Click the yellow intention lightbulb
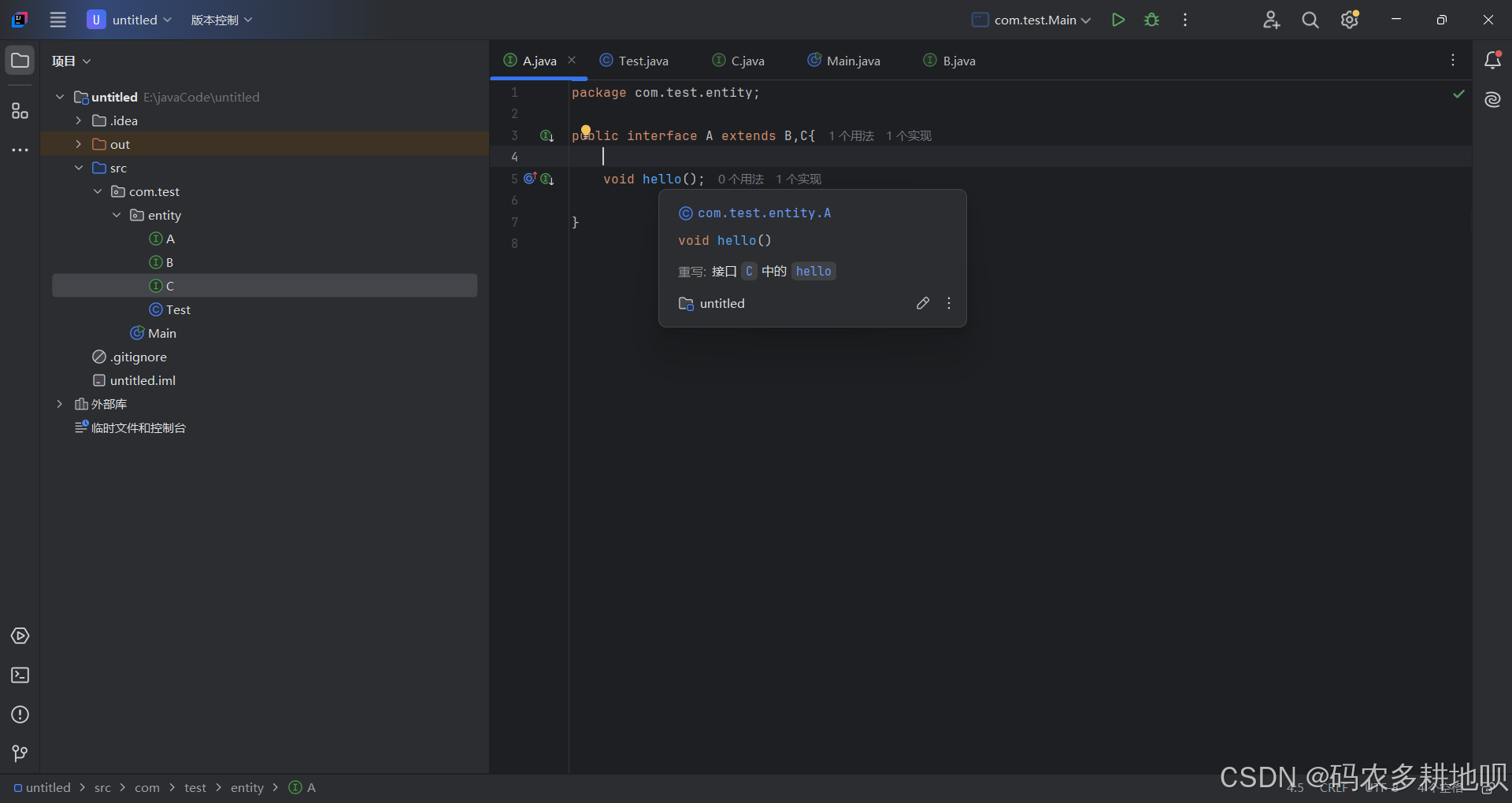The image size is (1512, 803). pyautogui.click(x=586, y=131)
